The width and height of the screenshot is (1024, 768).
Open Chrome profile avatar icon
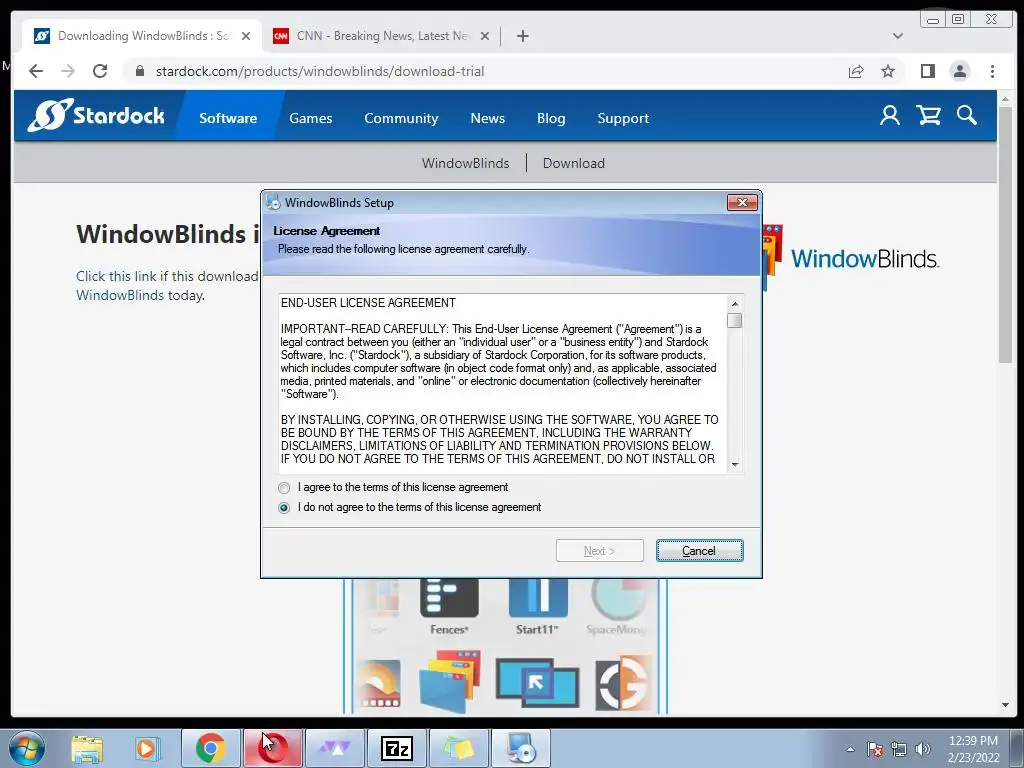tap(959, 71)
